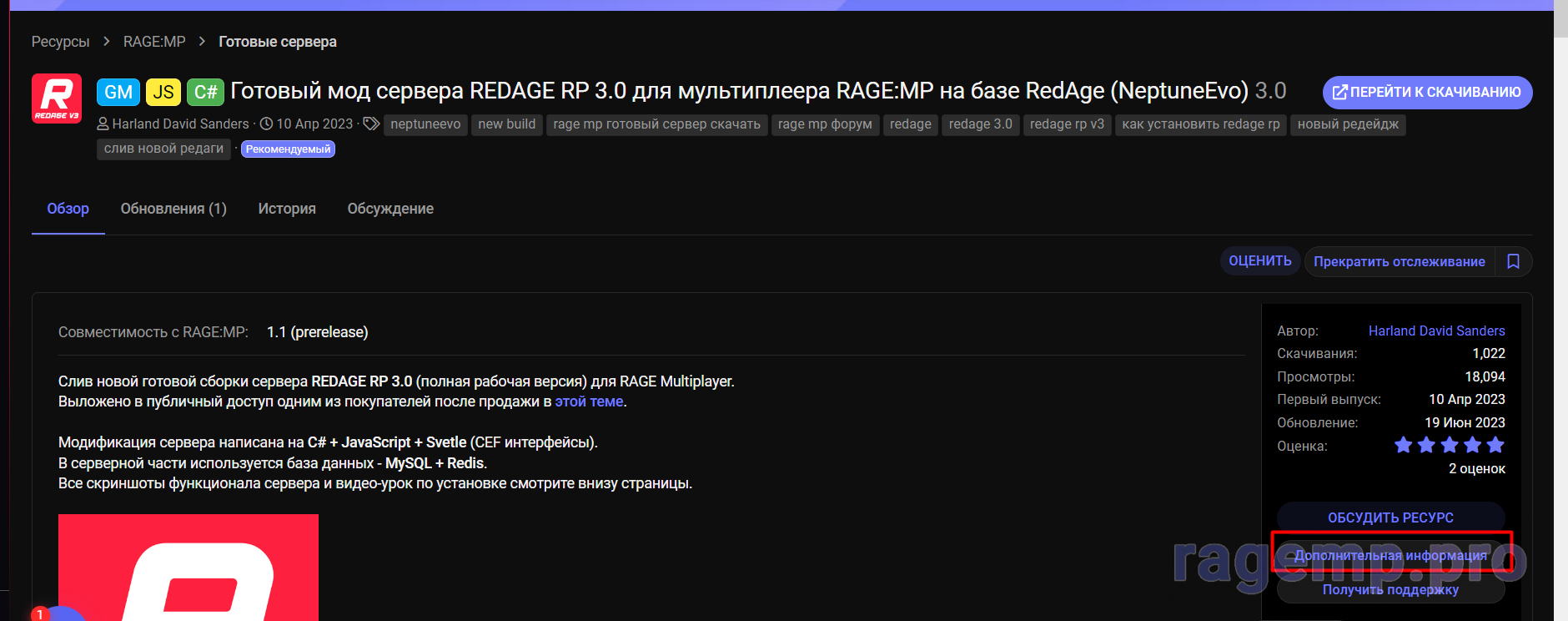Select the новый редейдж tag
Viewport: 1568px width, 621px height.
coord(1348,124)
